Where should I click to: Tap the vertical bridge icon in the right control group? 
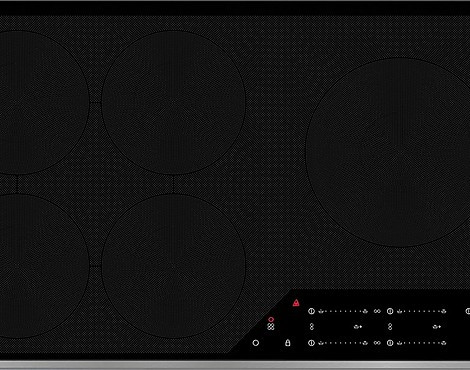click(390, 327)
